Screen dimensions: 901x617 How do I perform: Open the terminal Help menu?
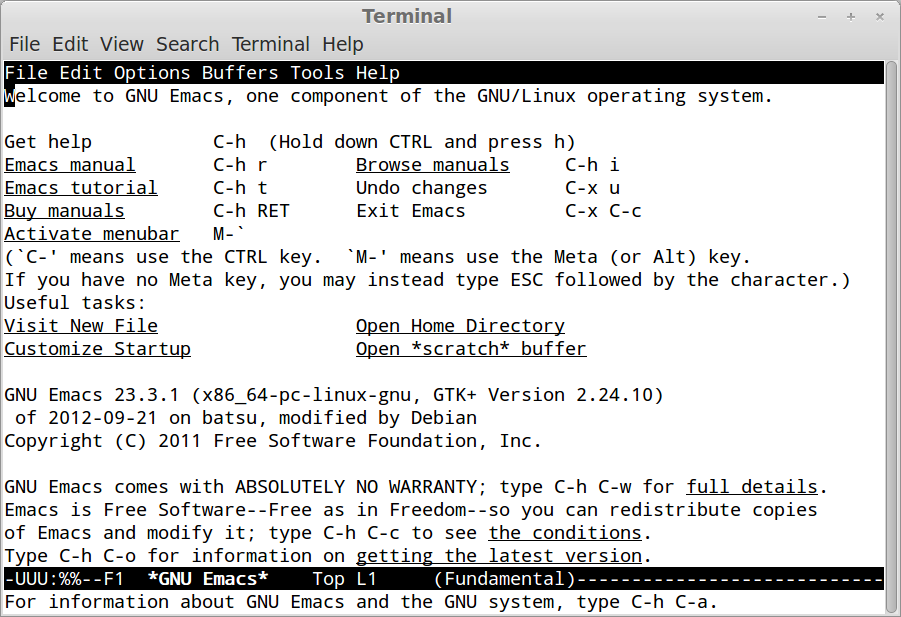point(342,44)
